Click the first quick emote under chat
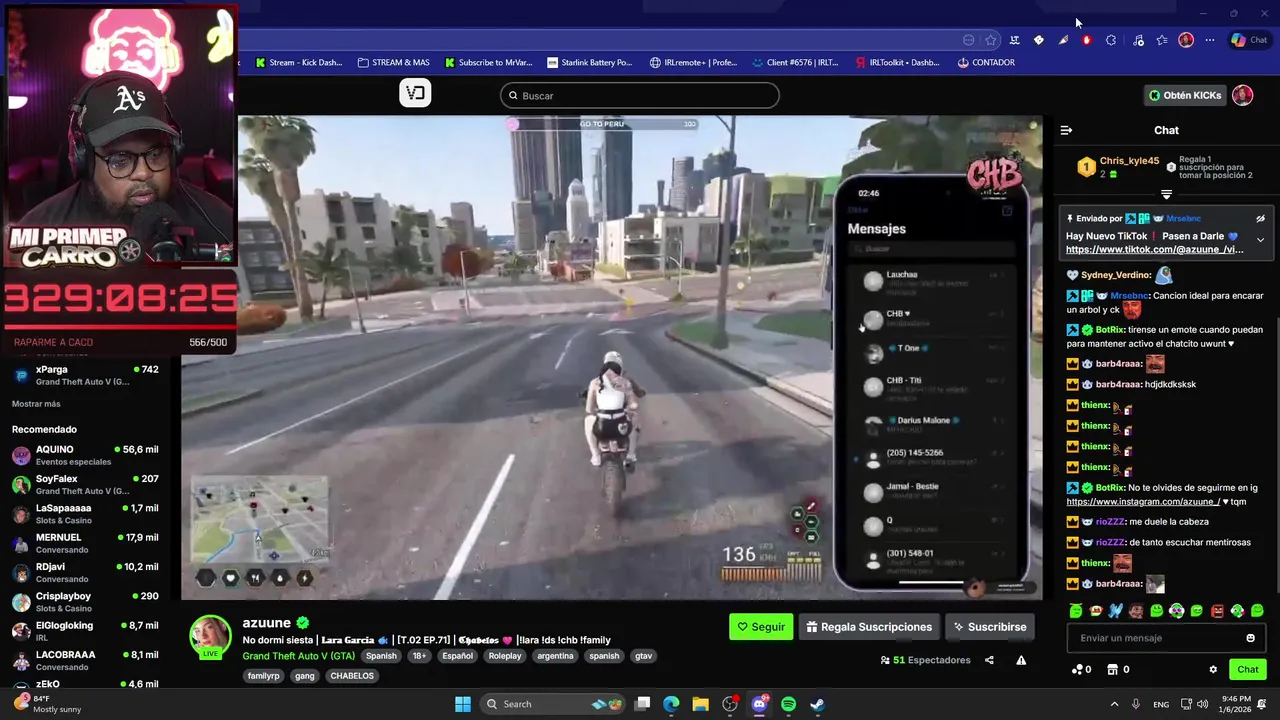1280x720 pixels. [1076, 611]
